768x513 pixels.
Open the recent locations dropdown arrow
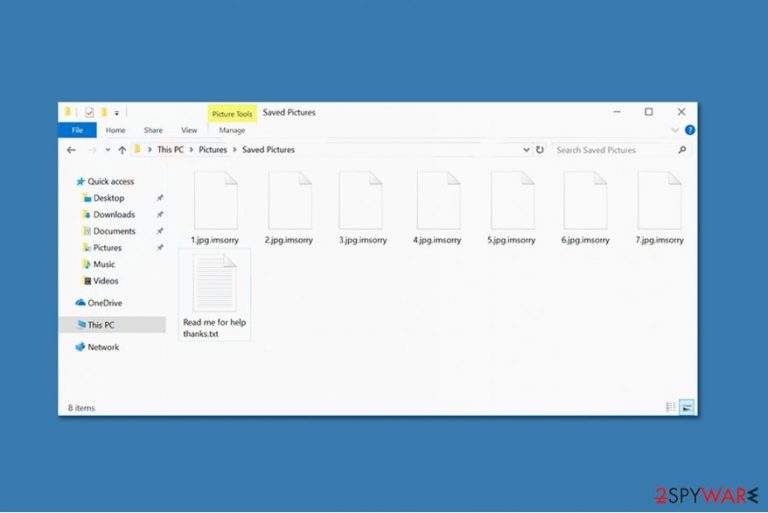[108, 150]
